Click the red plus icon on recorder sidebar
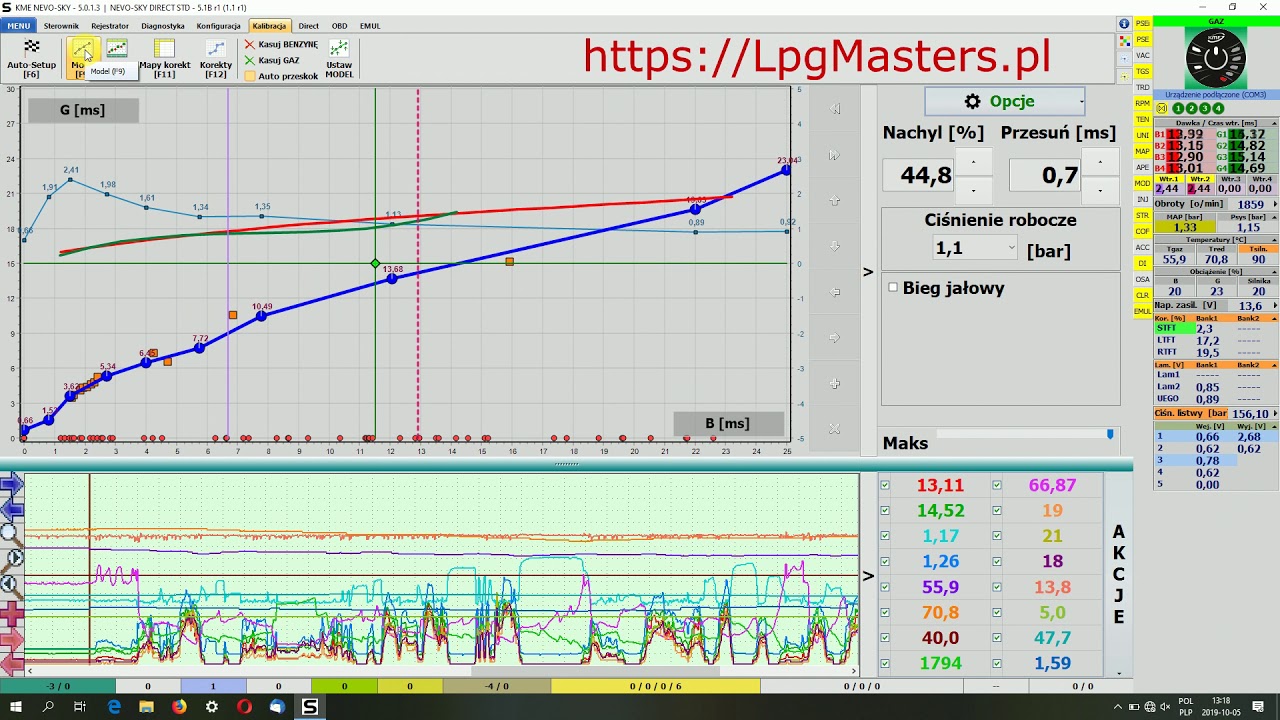 tap(11, 613)
